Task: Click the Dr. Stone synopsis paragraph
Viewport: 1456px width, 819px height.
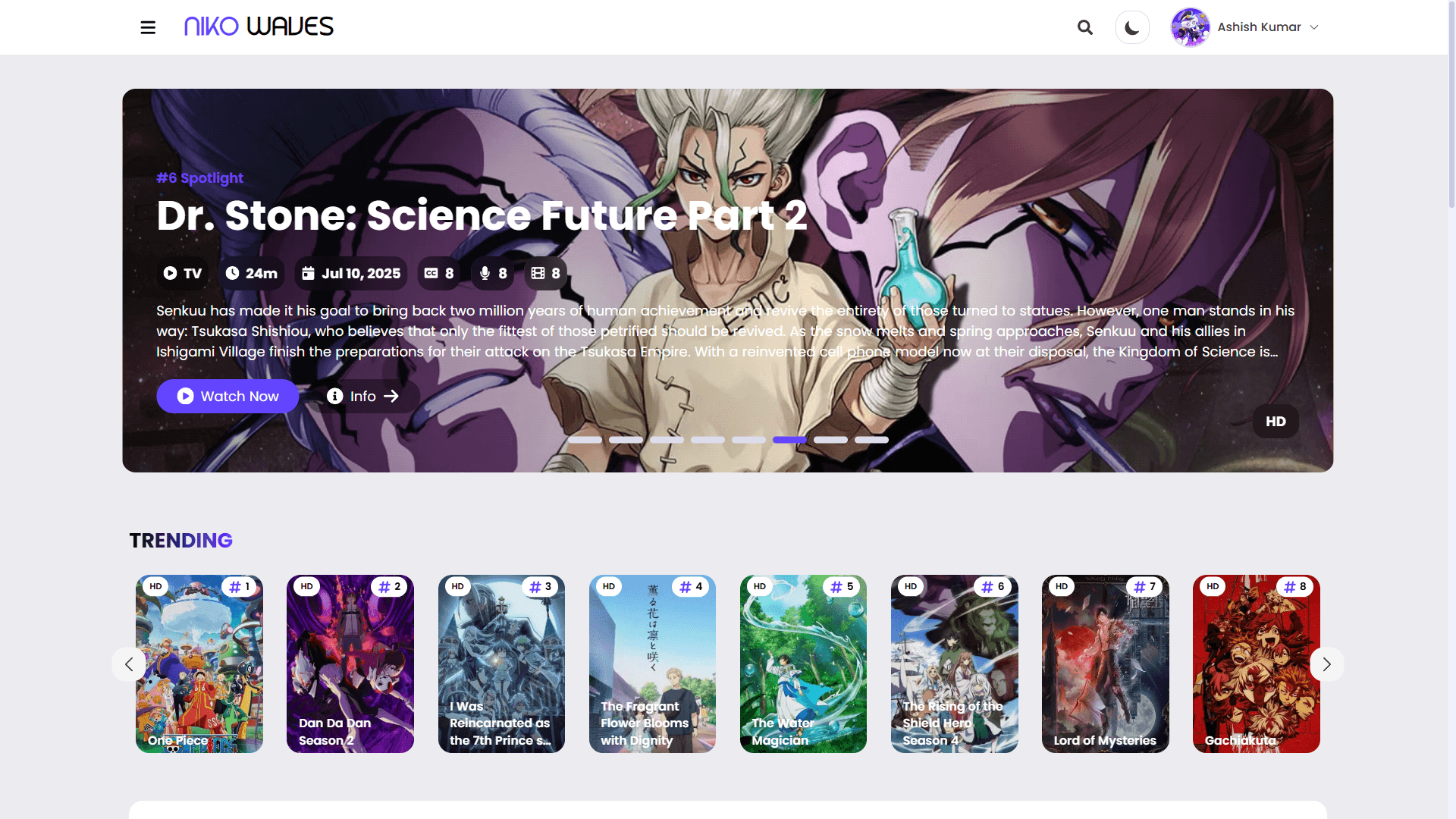Action: coord(725,331)
